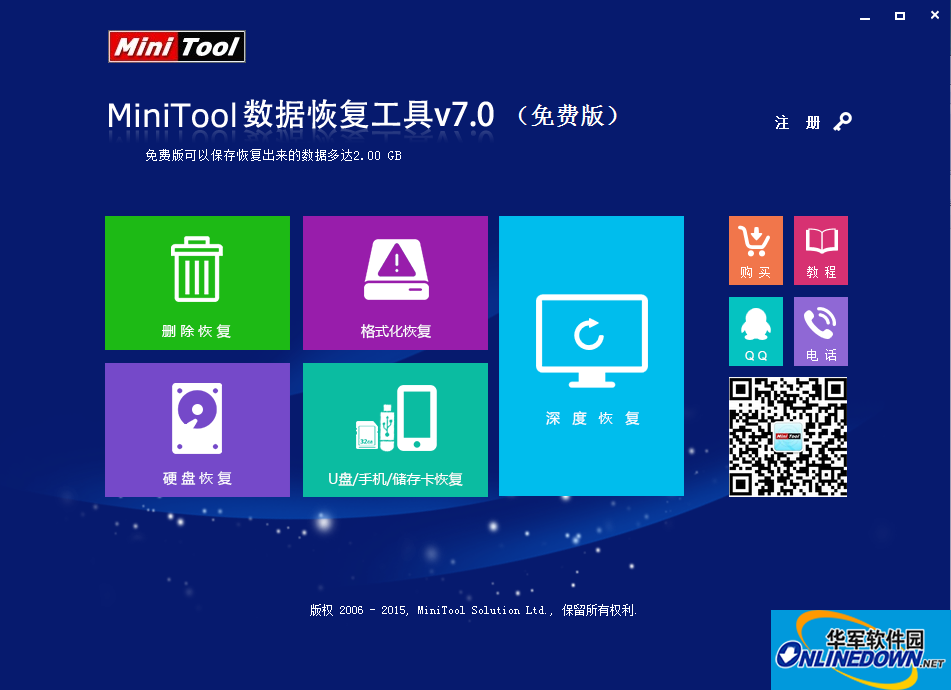Click the minimize window control

click(864, 16)
